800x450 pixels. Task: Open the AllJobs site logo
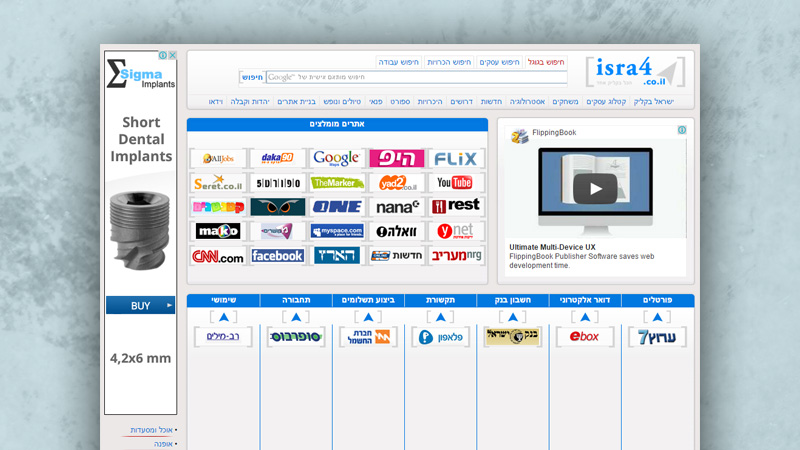pos(218,159)
